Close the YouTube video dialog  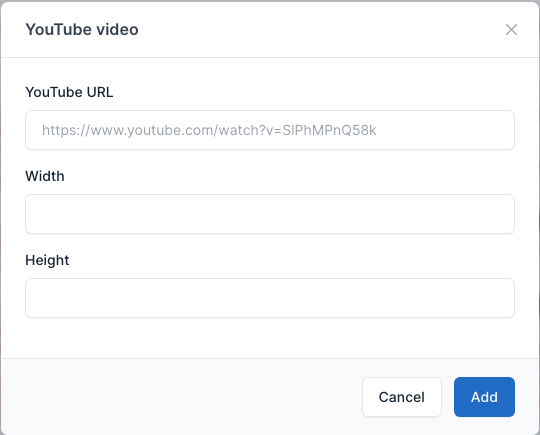(x=511, y=30)
